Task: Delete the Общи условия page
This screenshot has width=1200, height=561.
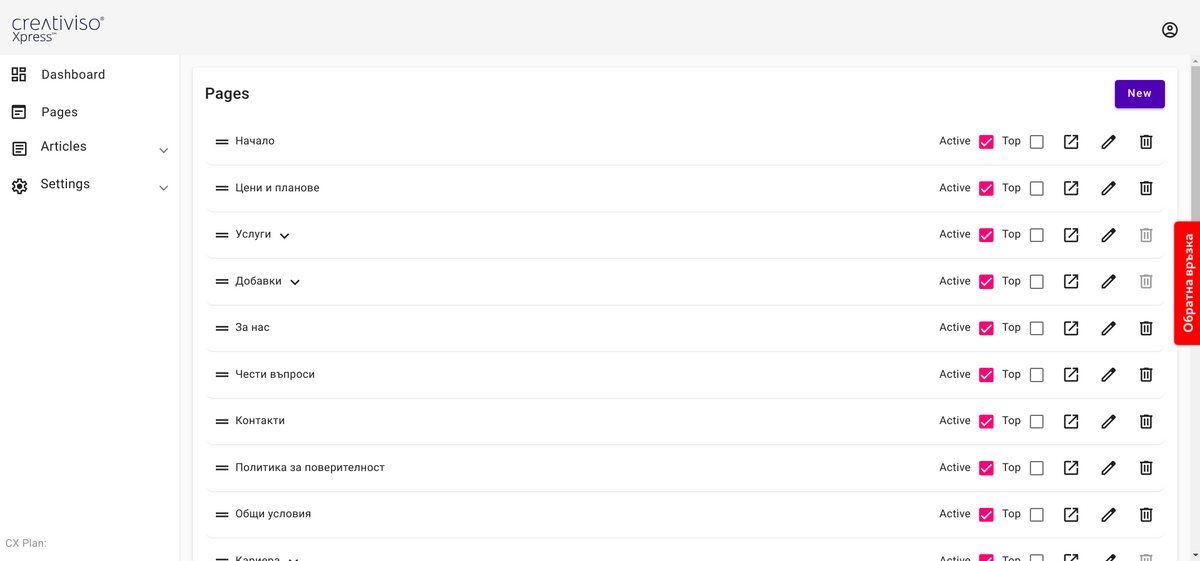Action: click(1146, 514)
